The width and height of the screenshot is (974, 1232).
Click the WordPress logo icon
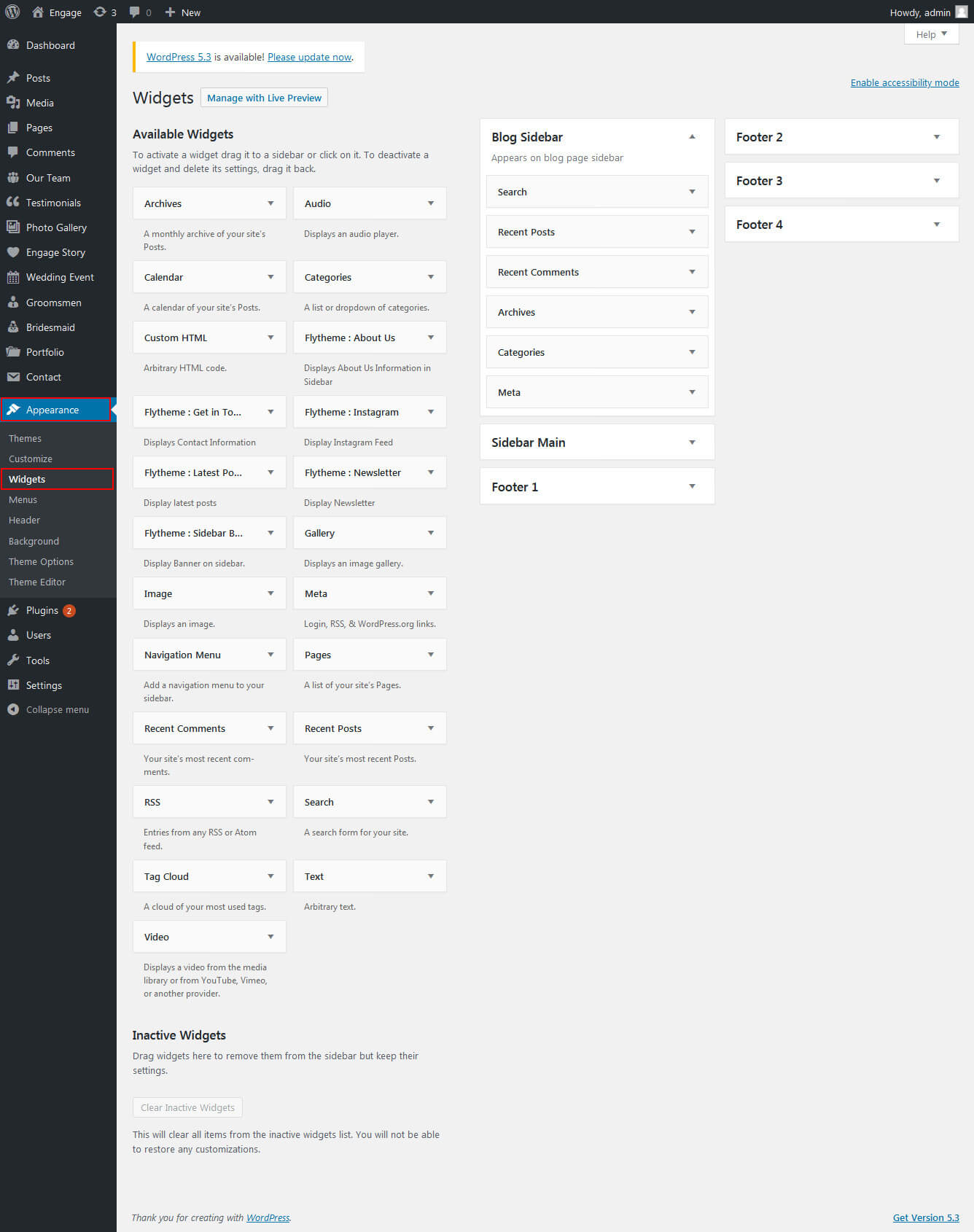pos(12,12)
